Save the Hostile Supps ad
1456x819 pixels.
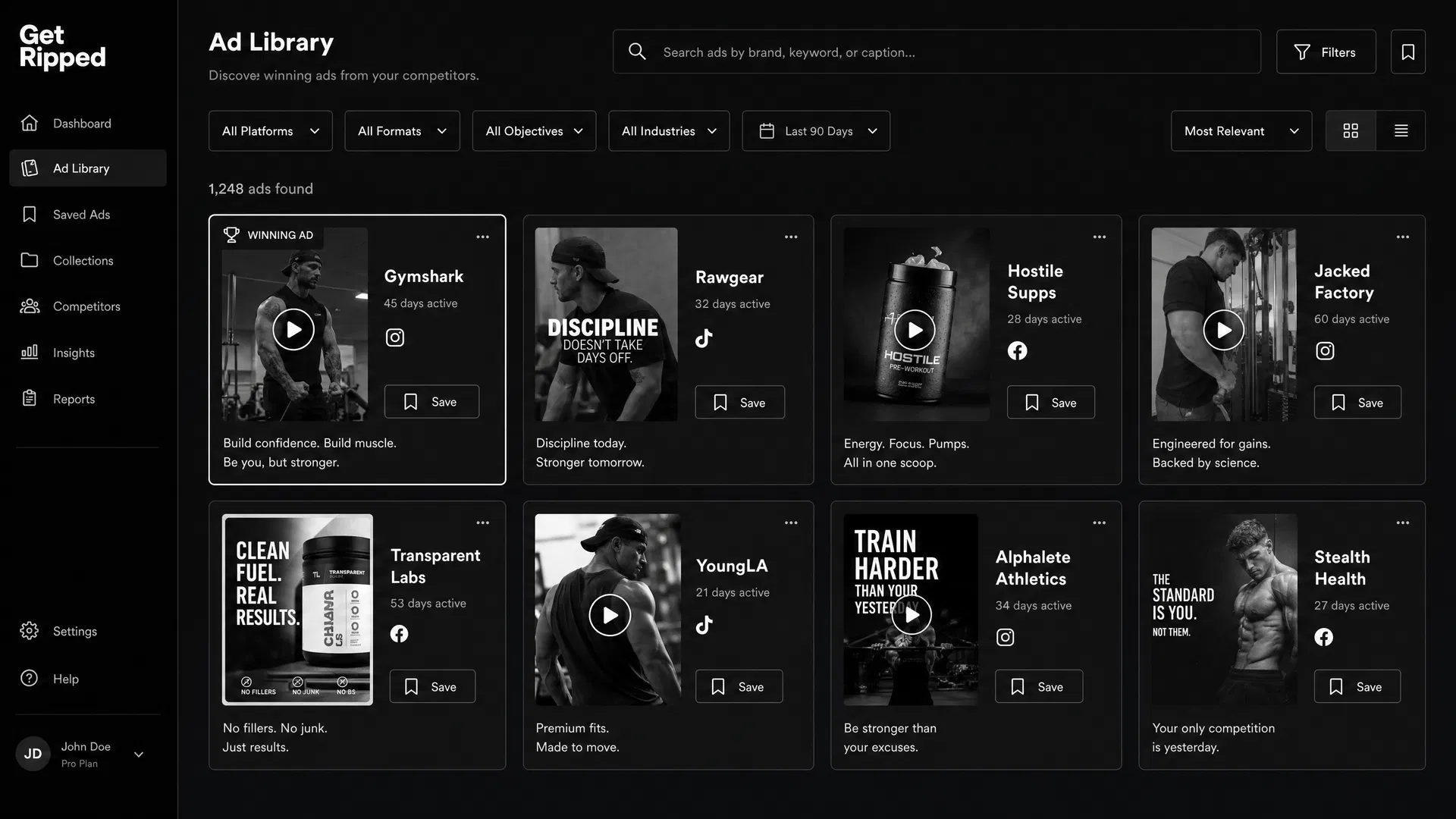click(1050, 402)
